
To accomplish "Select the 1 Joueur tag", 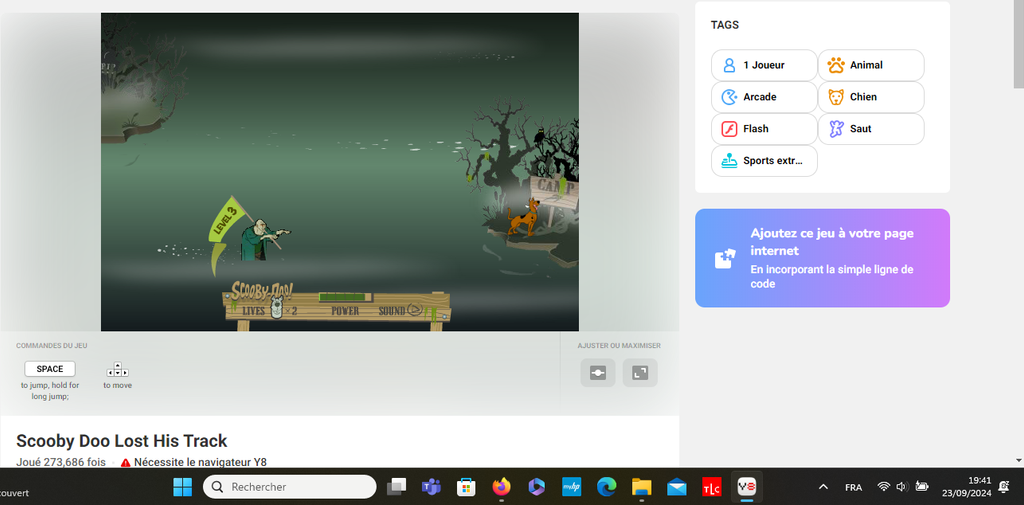I will coord(764,65).
